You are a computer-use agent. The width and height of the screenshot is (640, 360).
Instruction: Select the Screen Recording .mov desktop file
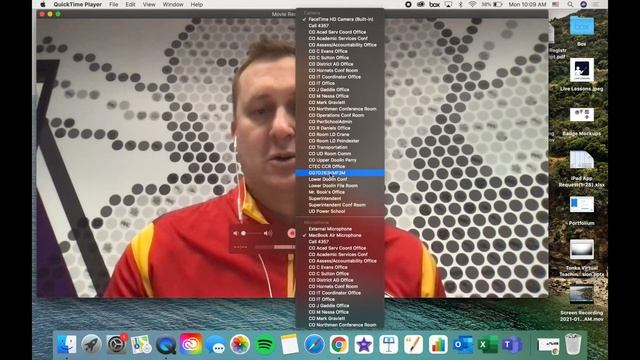pyautogui.click(x=582, y=295)
